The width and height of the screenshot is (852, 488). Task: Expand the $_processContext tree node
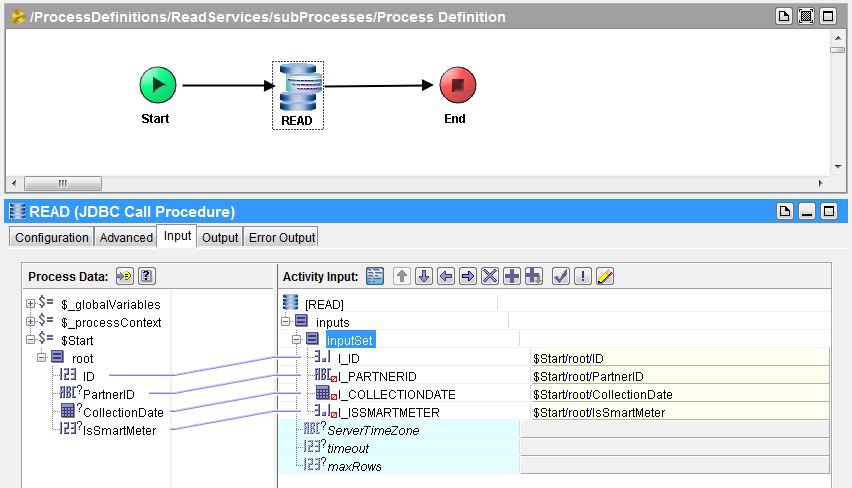point(31,322)
